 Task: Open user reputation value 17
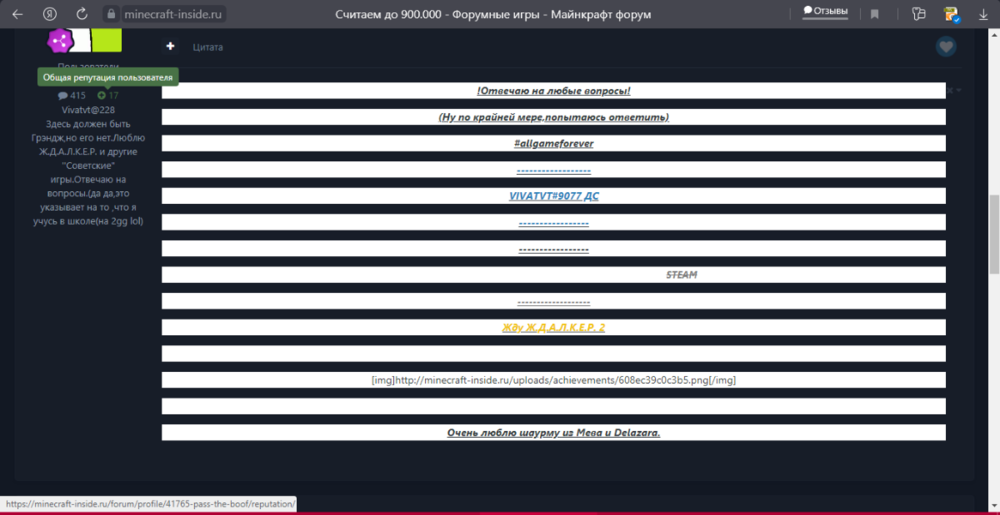click(x=114, y=96)
